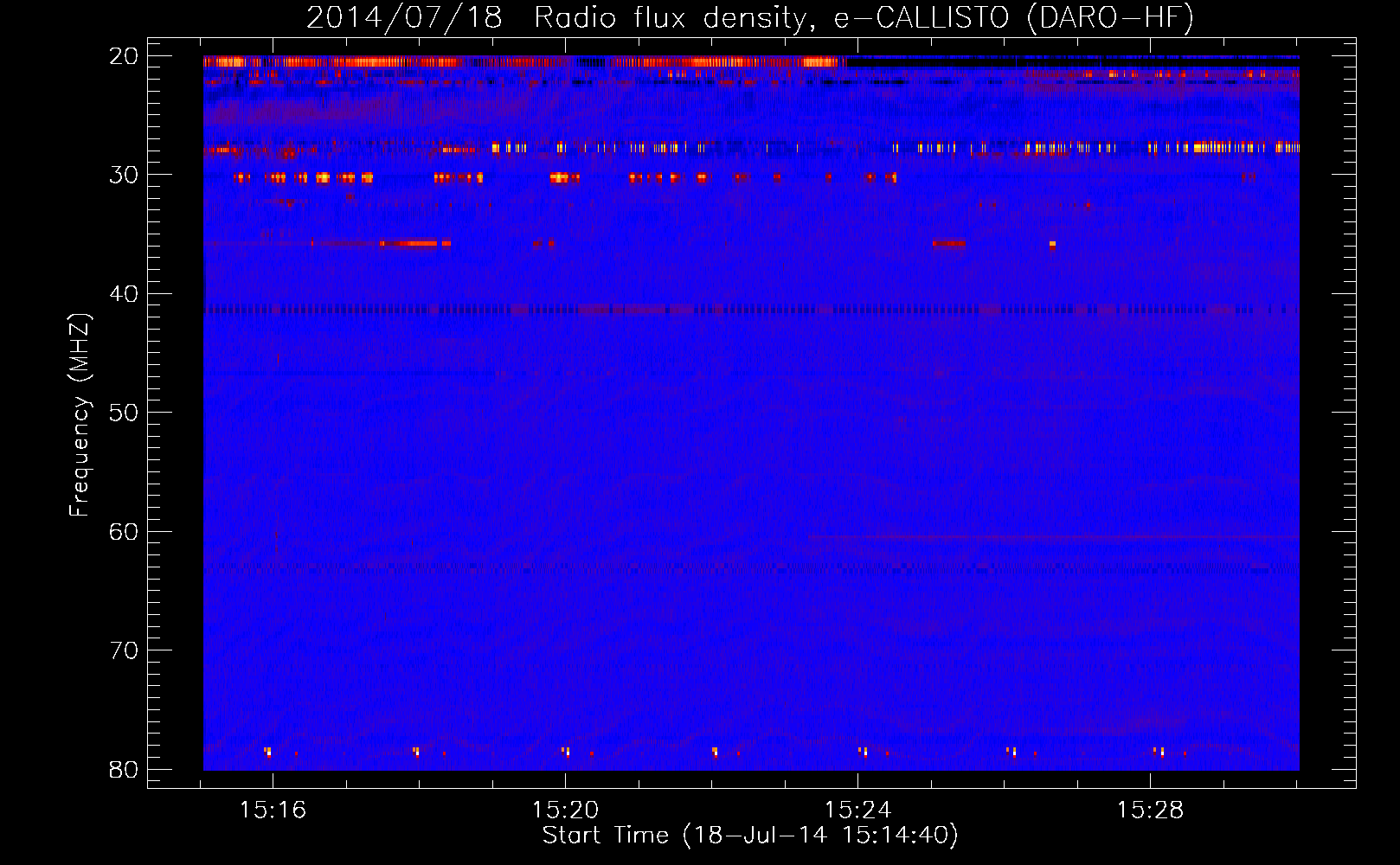
Task: Click the 70 frequency tick label
Action: tap(124, 650)
